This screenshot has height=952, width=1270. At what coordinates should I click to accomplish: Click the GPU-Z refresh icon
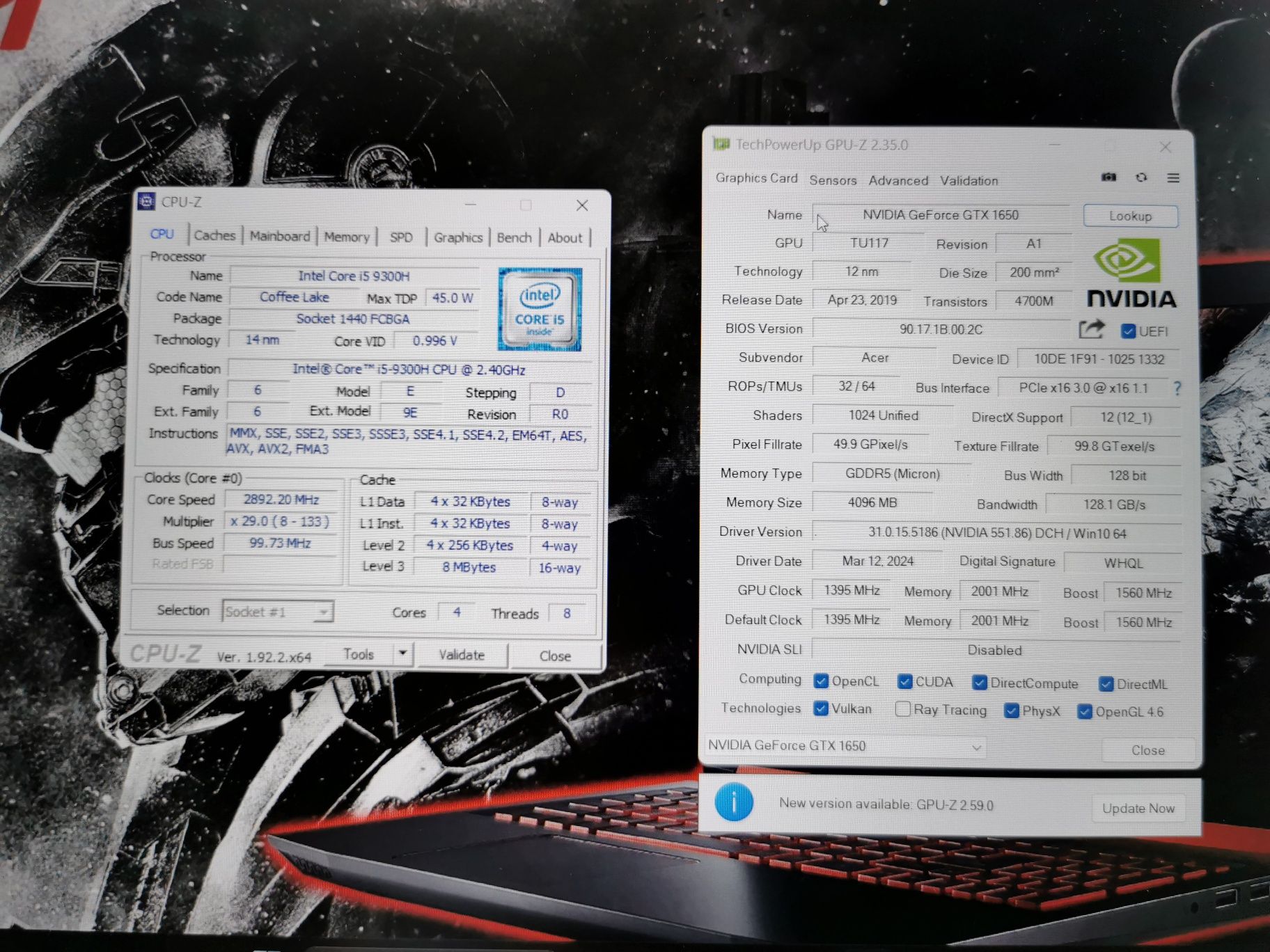1141,177
